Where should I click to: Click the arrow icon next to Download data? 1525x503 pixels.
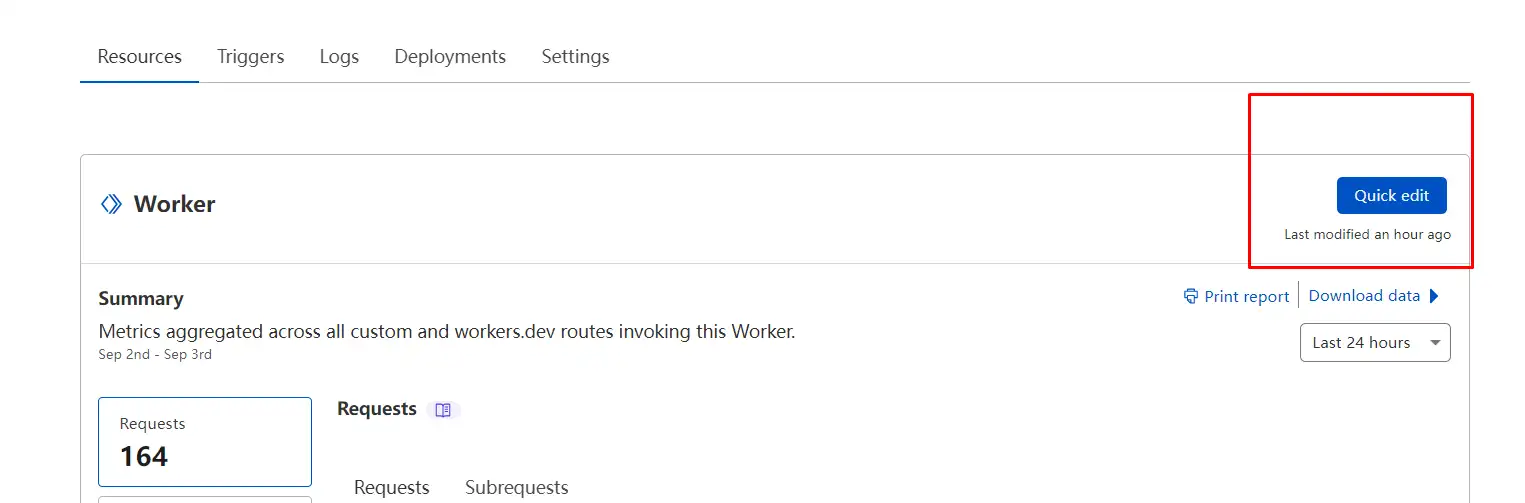1434,296
